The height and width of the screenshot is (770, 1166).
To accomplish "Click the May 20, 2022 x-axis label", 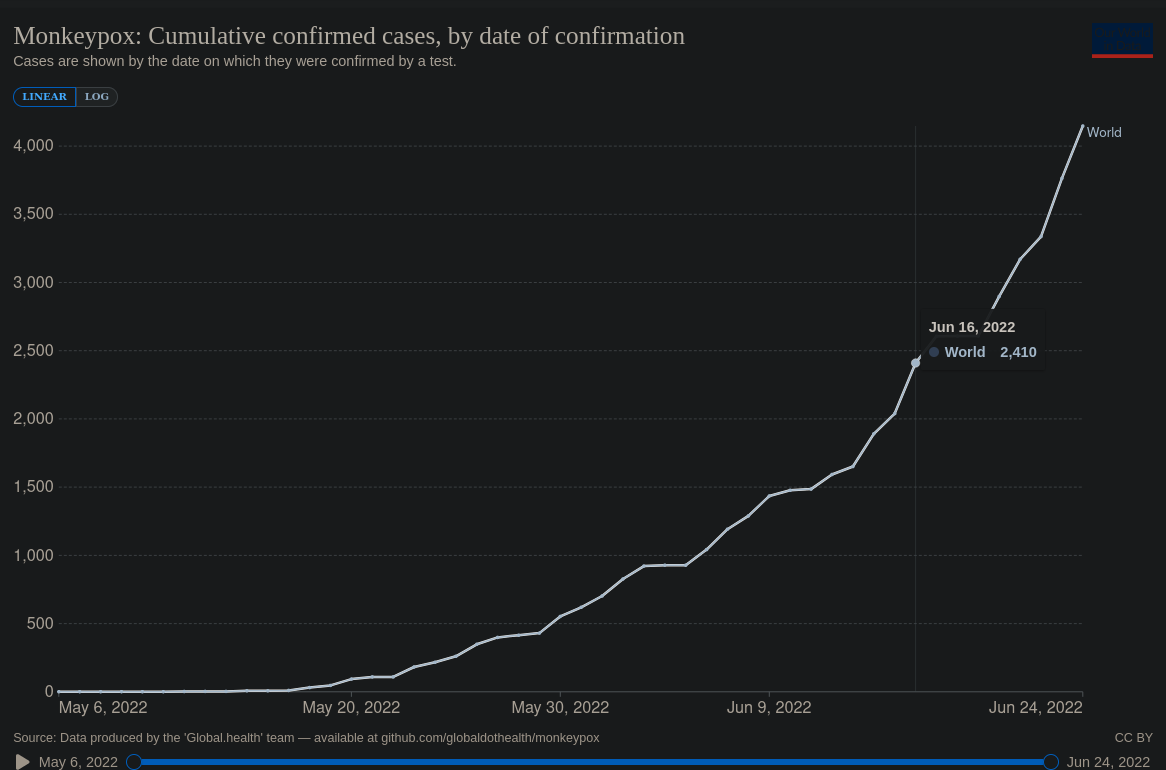I will click(351, 708).
